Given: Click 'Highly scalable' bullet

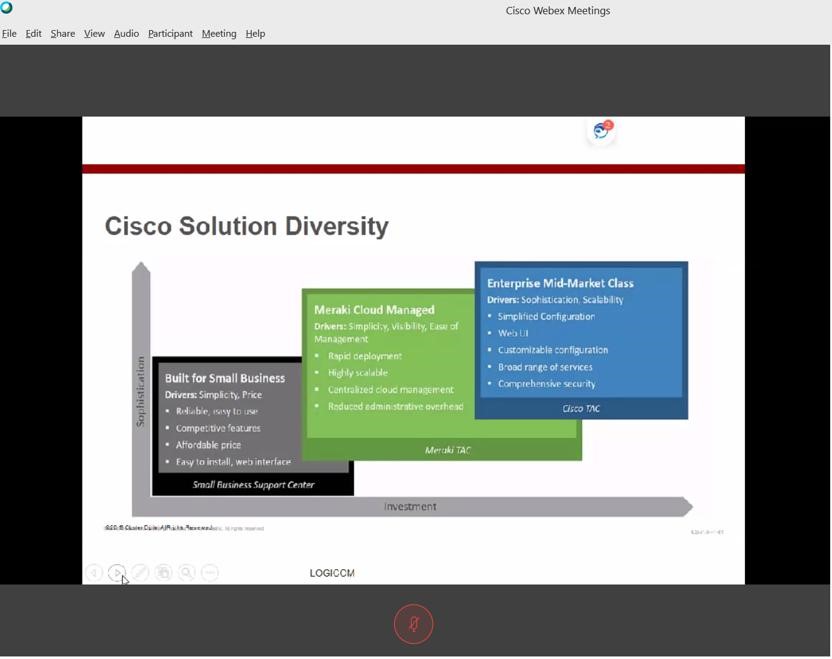Looking at the screenshot, I should (358, 372).
